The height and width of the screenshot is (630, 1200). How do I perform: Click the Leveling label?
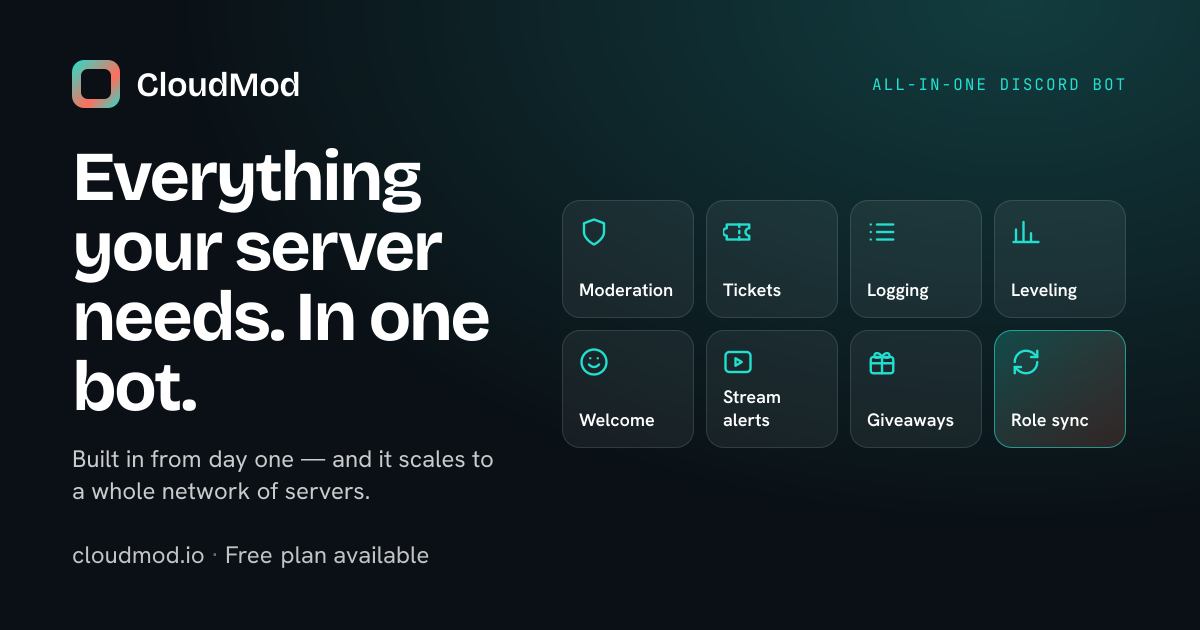tap(1044, 291)
